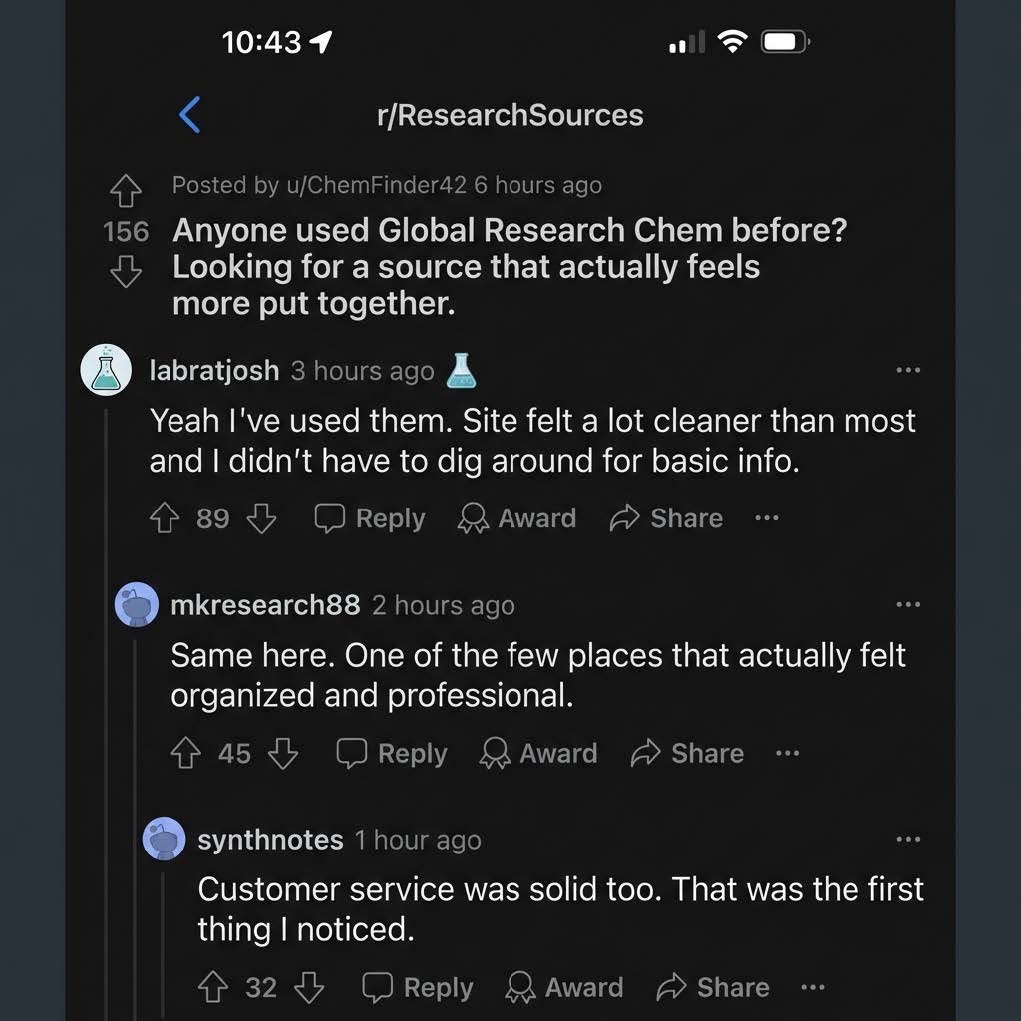This screenshot has width=1021, height=1021.
Task: Upvote labratjosh's comment
Action: point(163,518)
